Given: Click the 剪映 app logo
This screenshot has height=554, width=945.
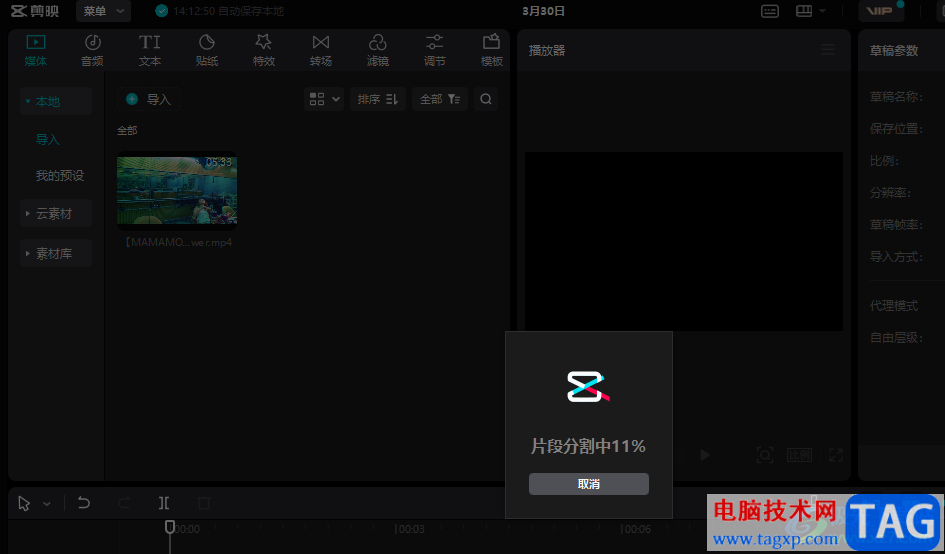Looking at the screenshot, I should click(x=34, y=11).
